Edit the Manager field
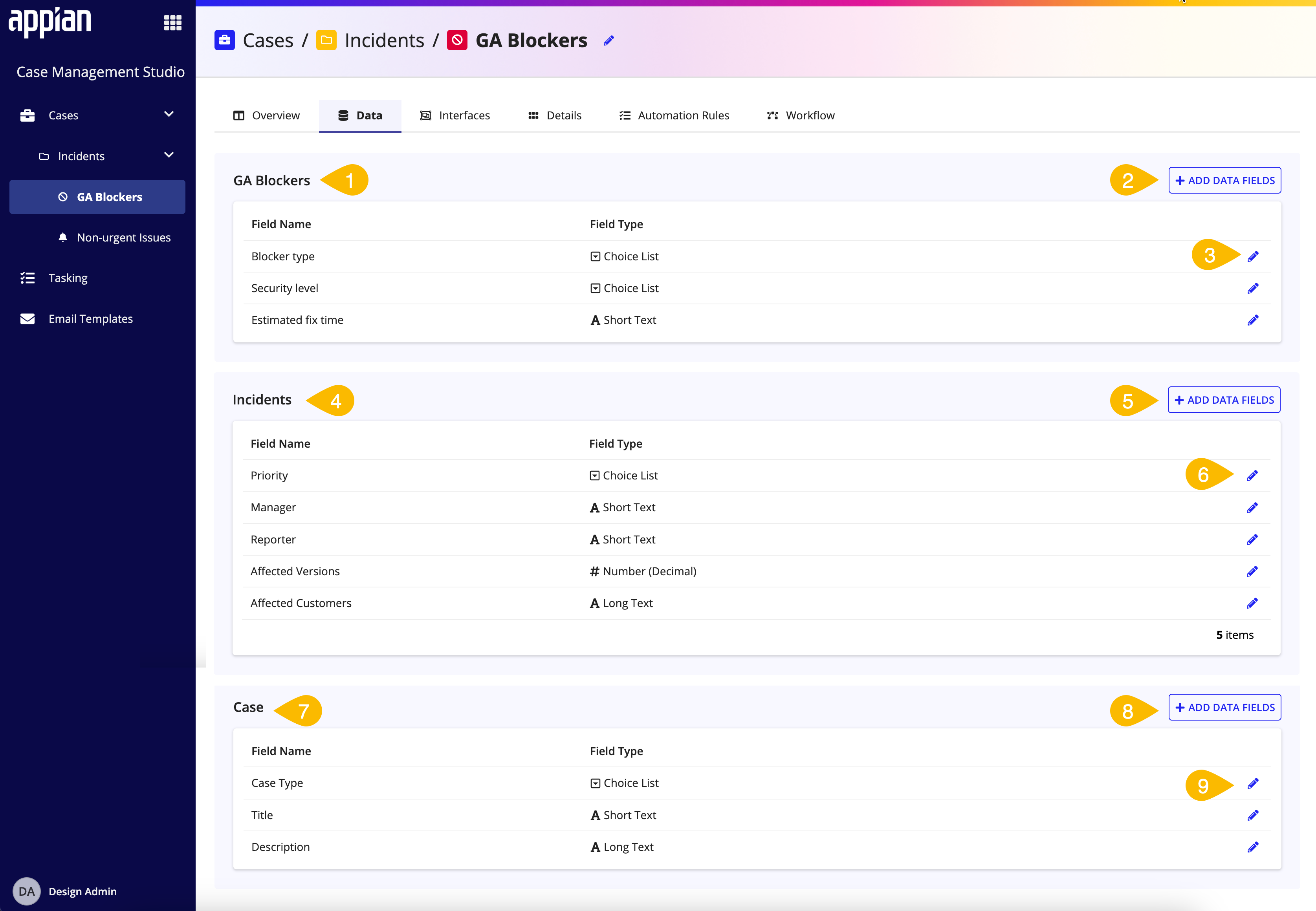The image size is (1316, 911). click(1252, 507)
